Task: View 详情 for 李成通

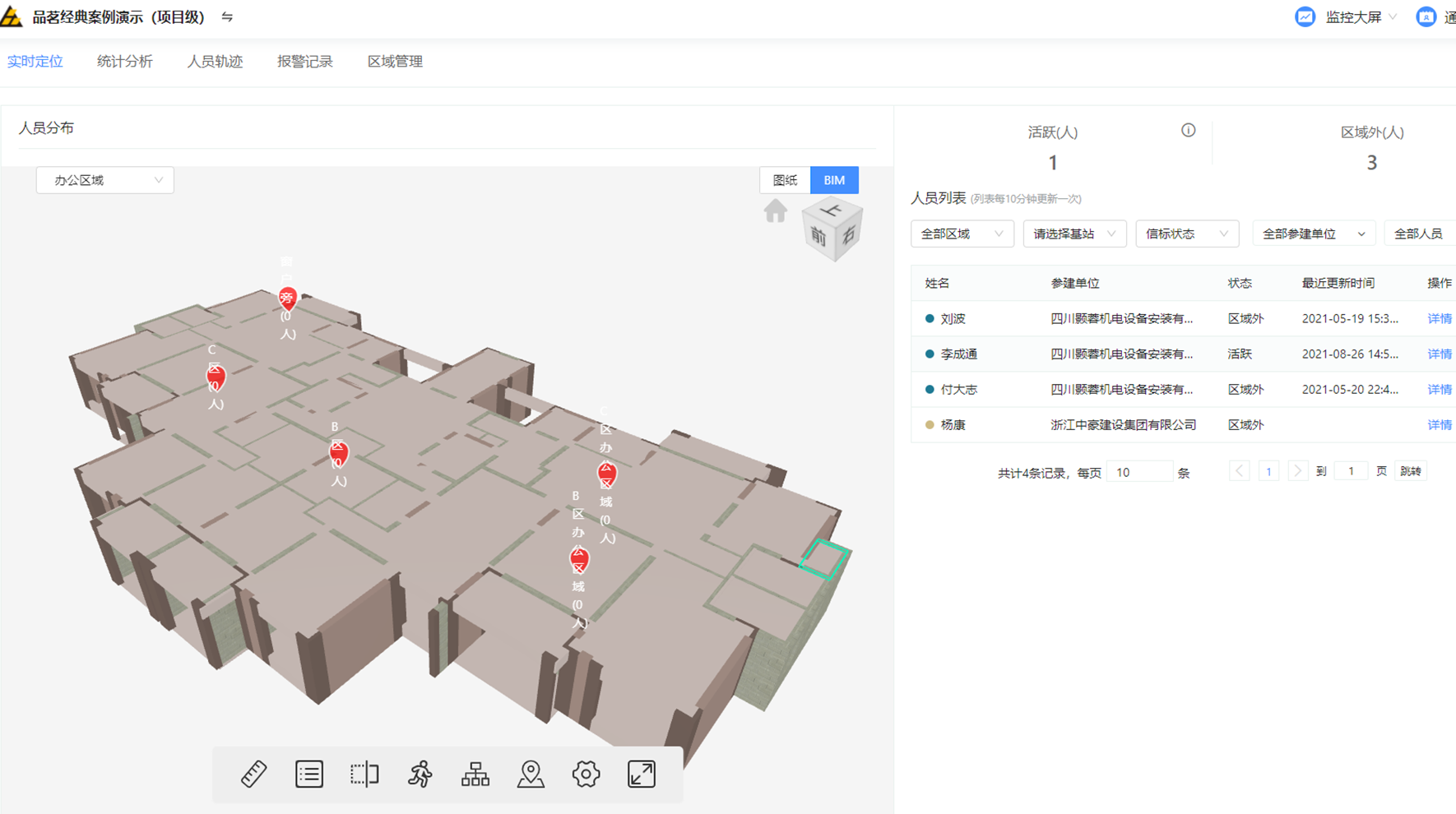Action: (1439, 354)
